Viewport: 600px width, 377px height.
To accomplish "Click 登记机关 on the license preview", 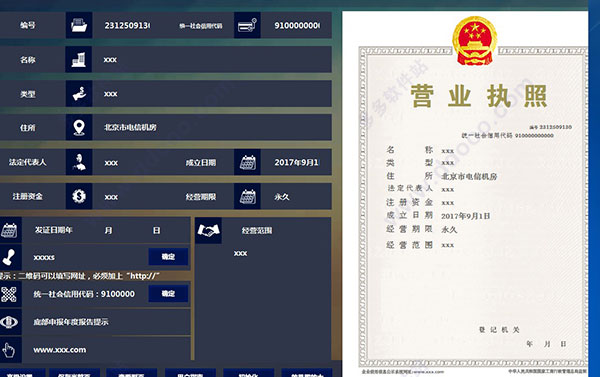I will click(x=499, y=330).
